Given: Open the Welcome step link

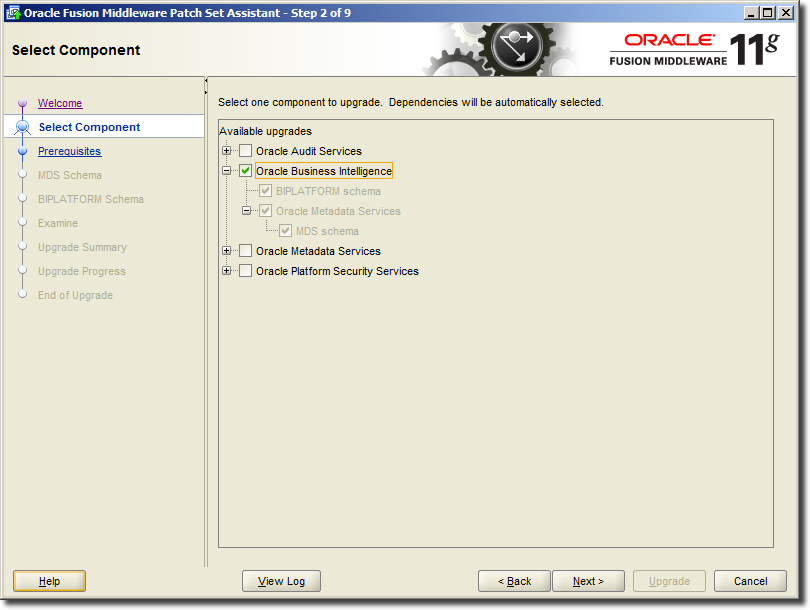Looking at the screenshot, I should (x=60, y=103).
